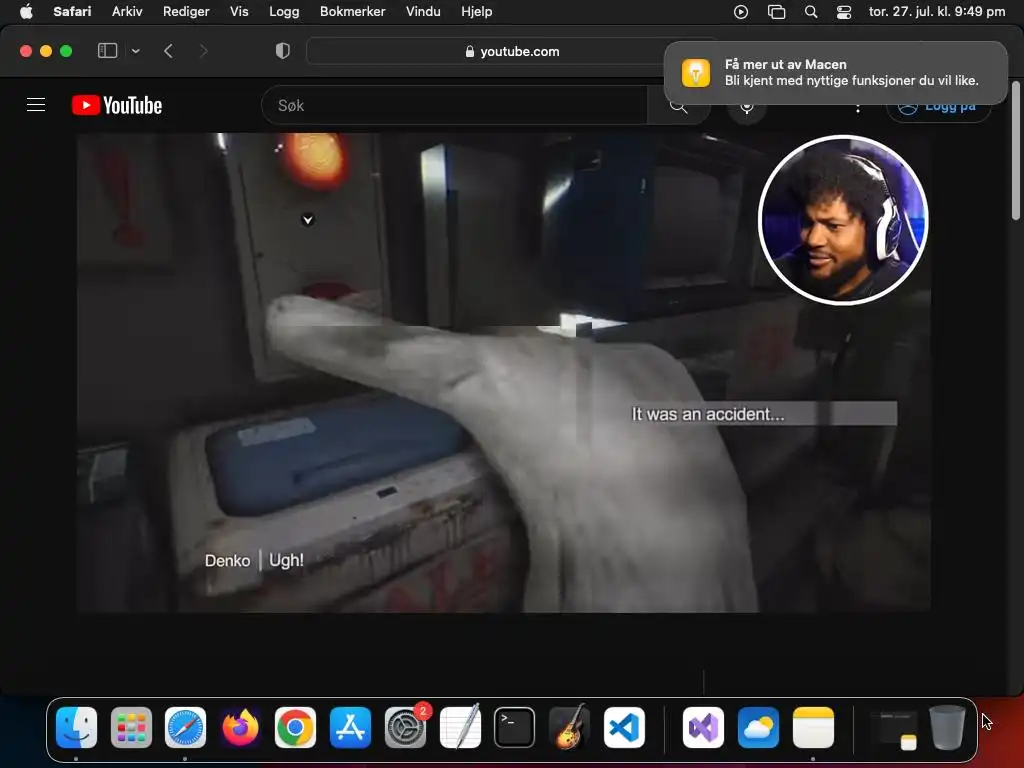The width and height of the screenshot is (1024, 768).
Task: Launch Terminal from the Dock
Action: [515, 728]
